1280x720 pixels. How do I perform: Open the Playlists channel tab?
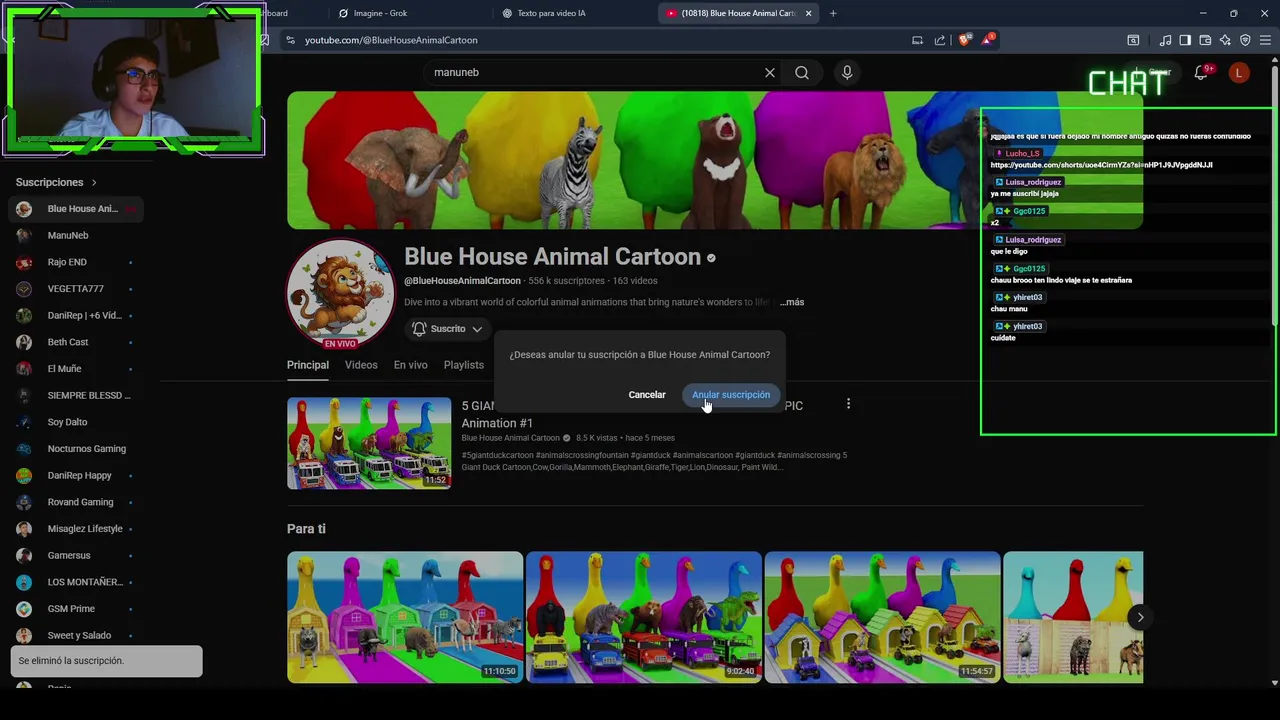463,365
